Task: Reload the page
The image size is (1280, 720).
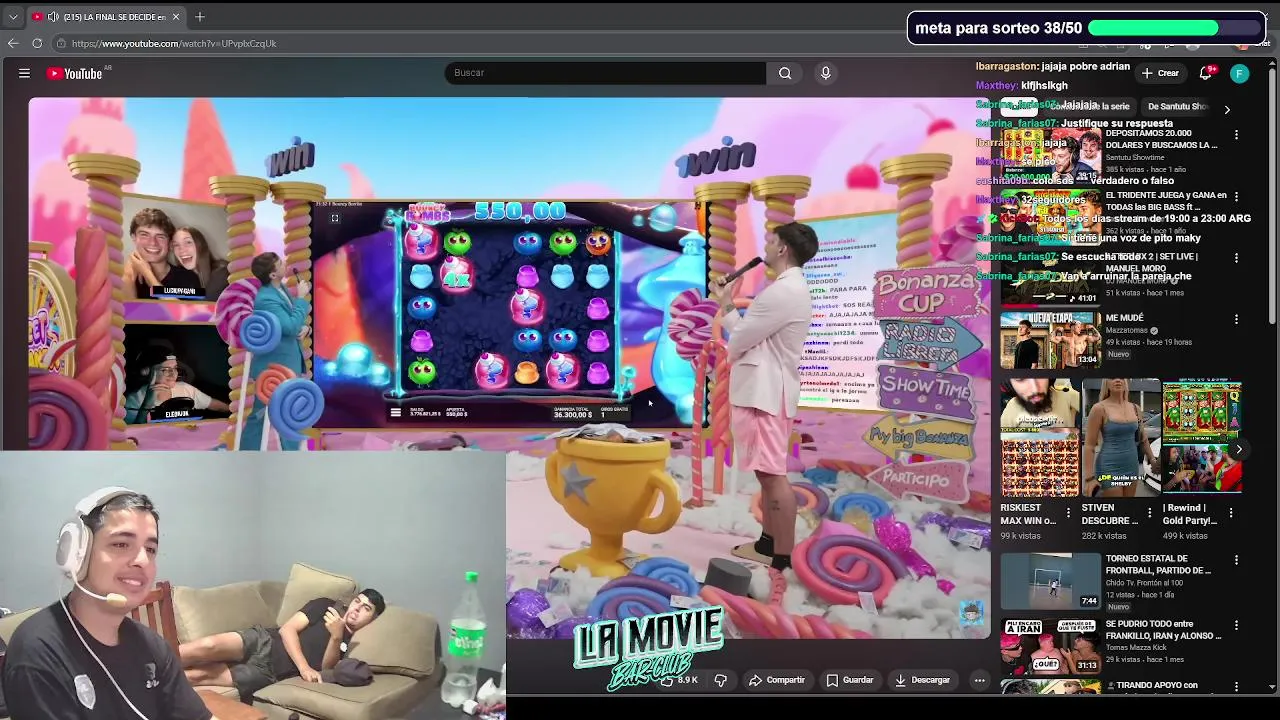Action: tap(37, 43)
